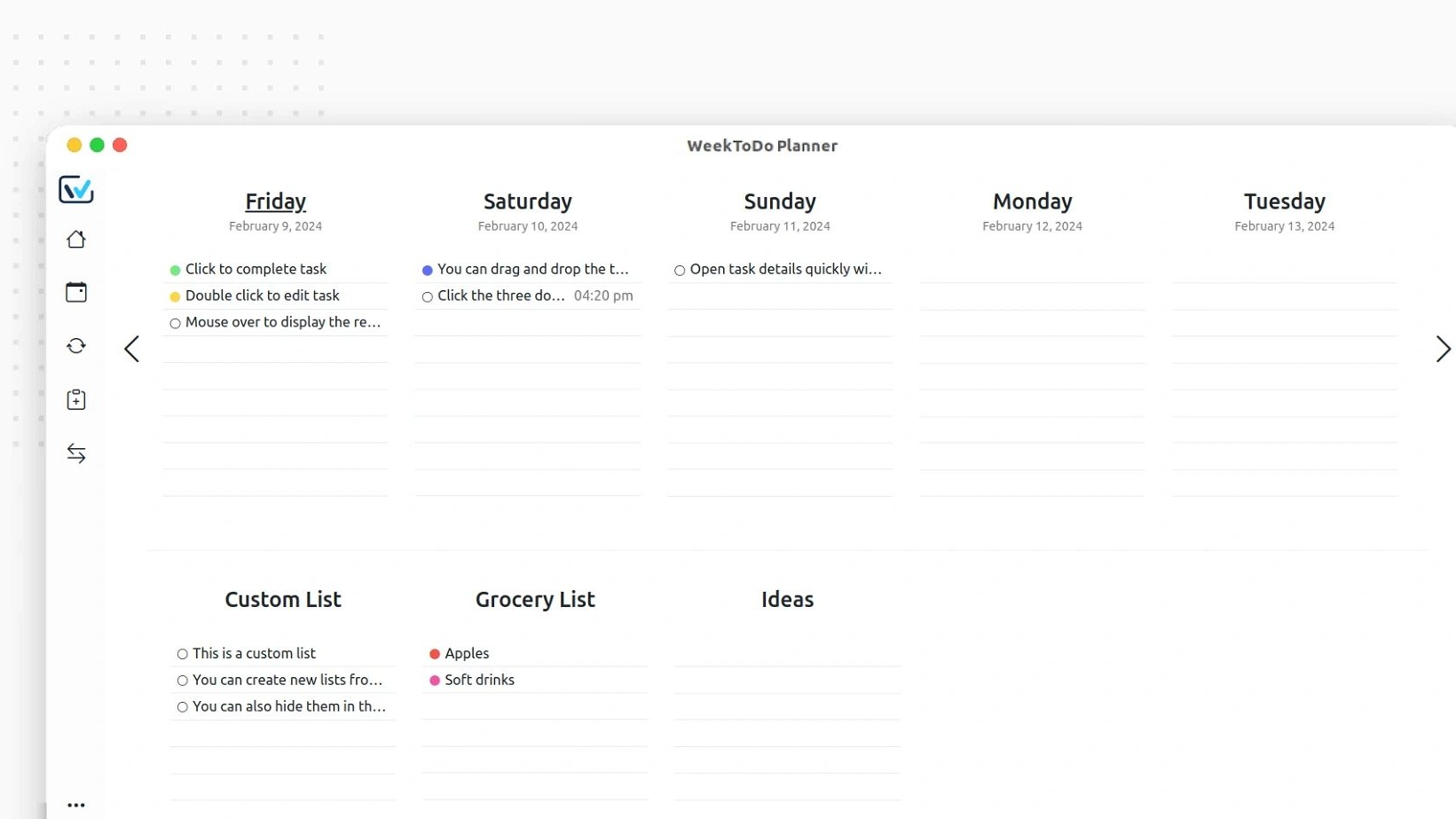Click the Ideas list heading
Image resolution: width=1456 pixels, height=819 pixels.
tap(787, 600)
